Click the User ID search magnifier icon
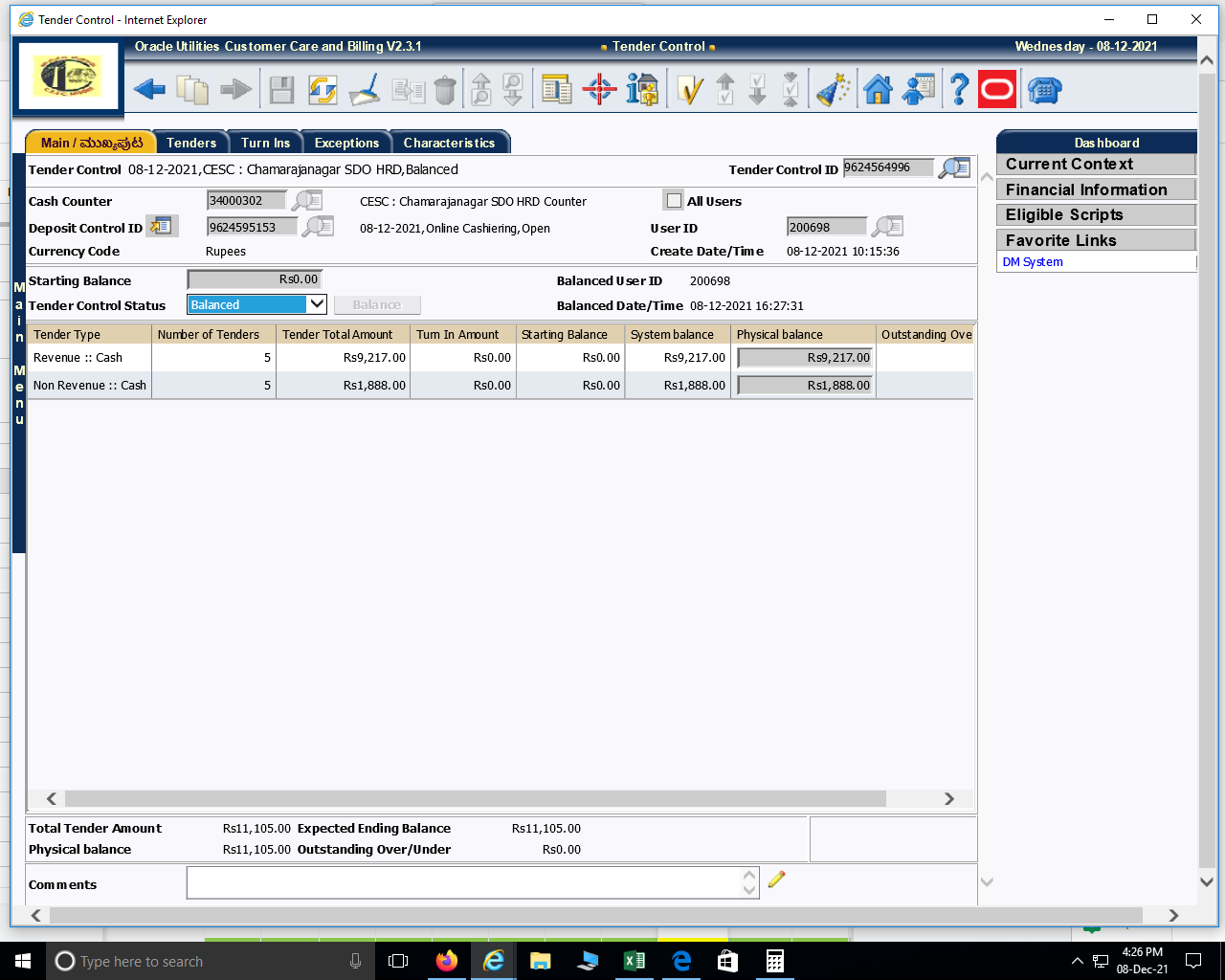 coord(887,227)
